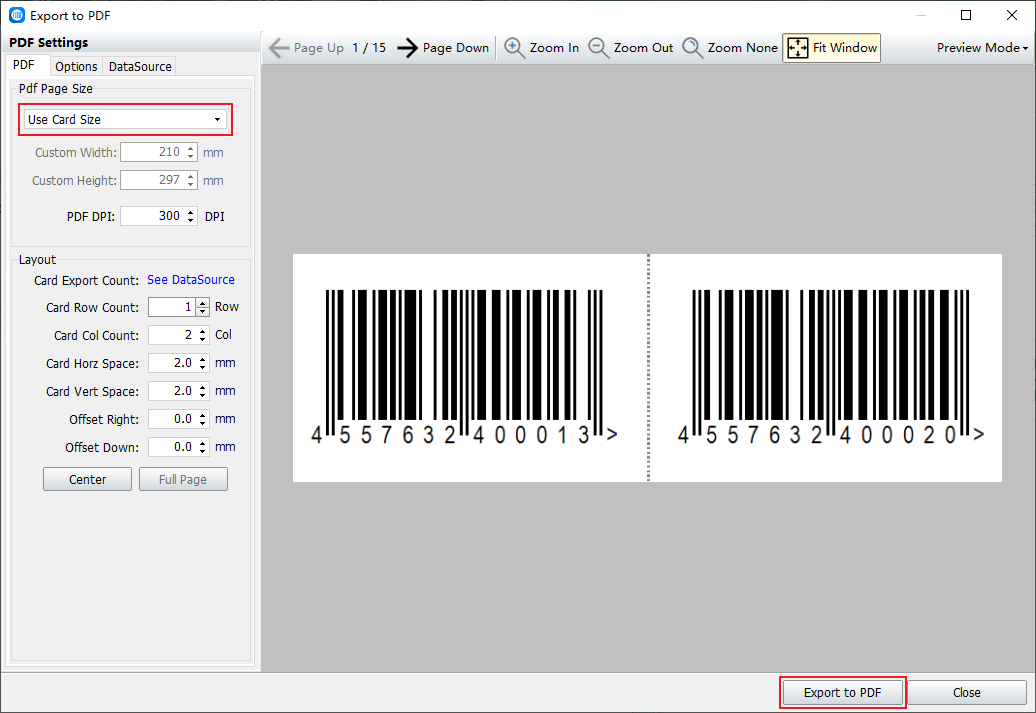Click the barcode preview ending in 400020
Viewport: 1036px width, 713px height.
(x=831, y=367)
